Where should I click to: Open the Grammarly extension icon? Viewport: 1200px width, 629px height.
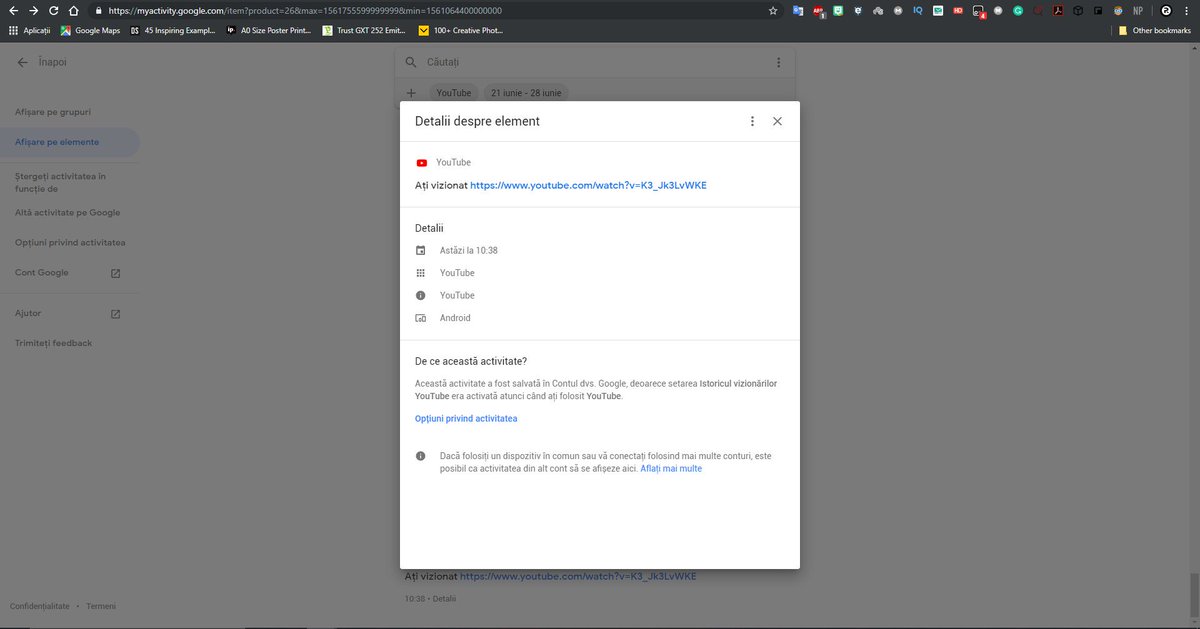tap(1018, 11)
